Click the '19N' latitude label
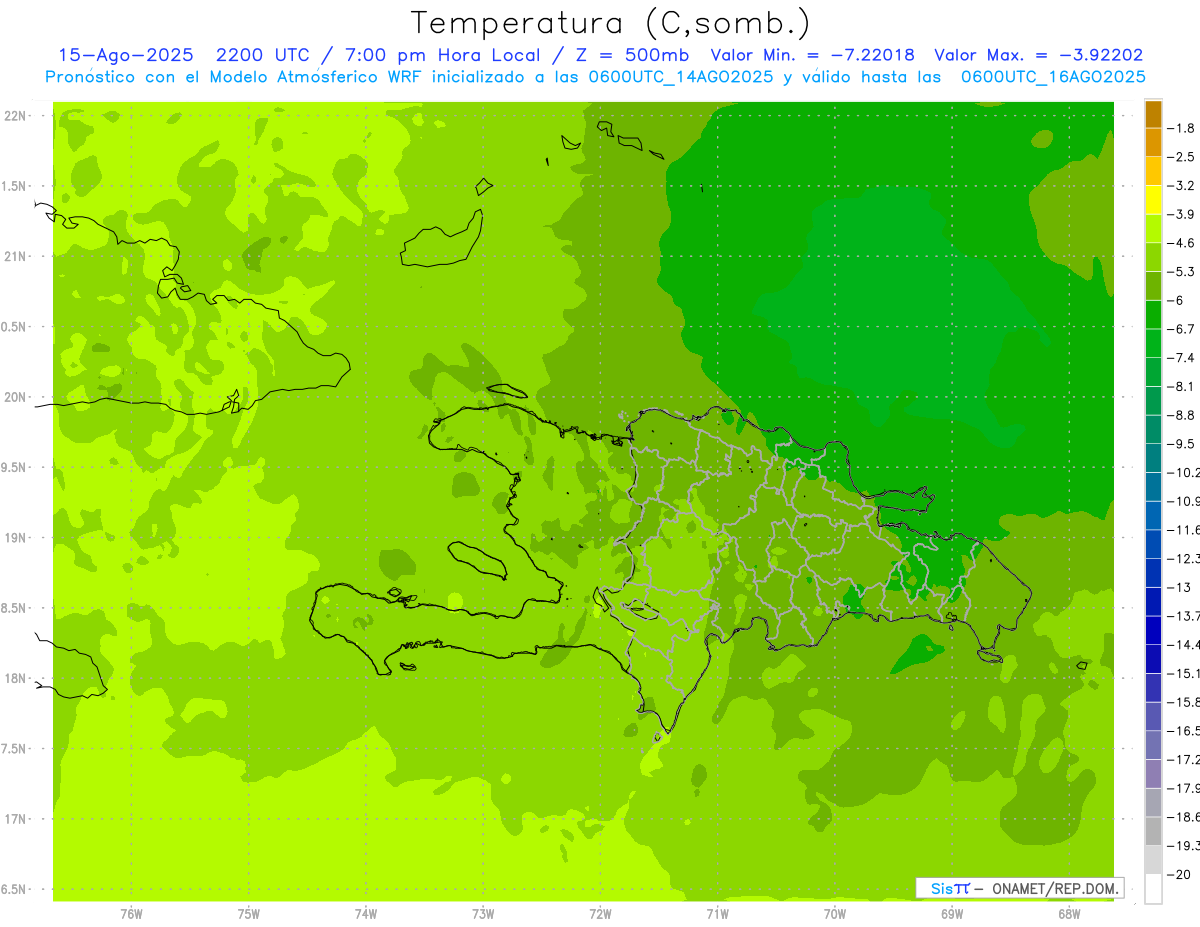Image resolution: width=1200 pixels, height=927 pixels. coord(14,538)
